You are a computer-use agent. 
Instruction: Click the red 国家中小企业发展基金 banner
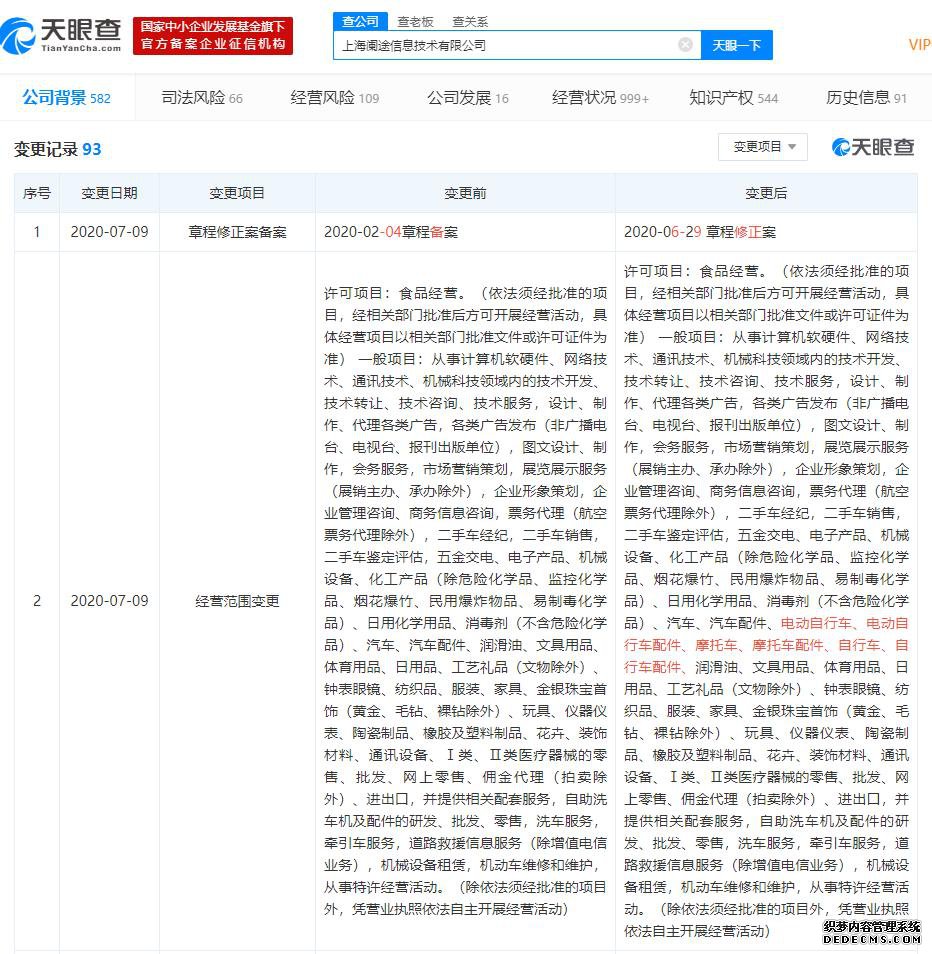tap(213, 36)
